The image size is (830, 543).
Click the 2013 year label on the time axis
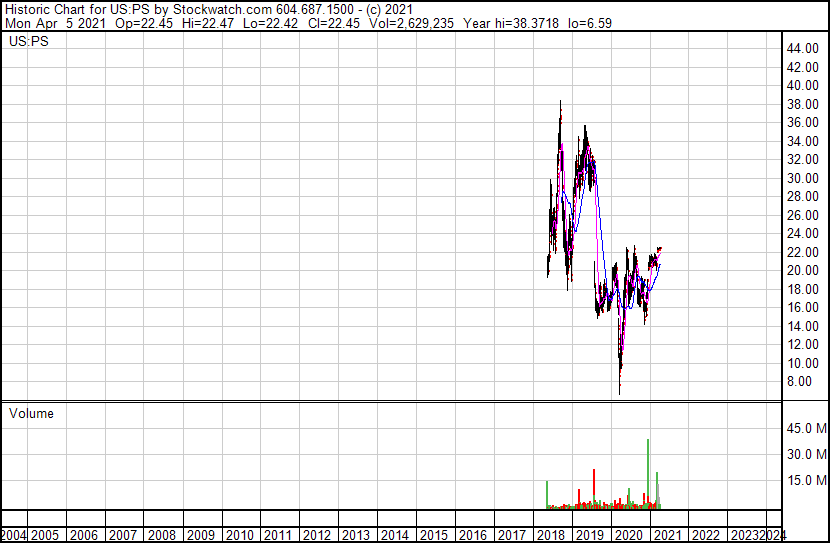[x=356, y=535]
